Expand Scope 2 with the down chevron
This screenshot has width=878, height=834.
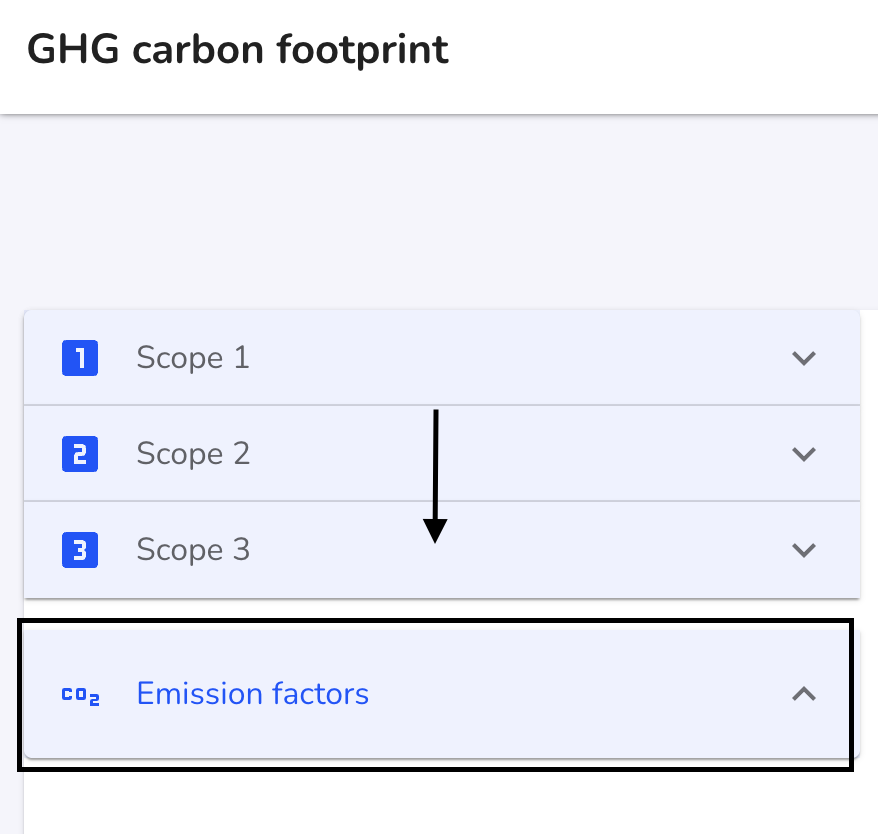804,454
